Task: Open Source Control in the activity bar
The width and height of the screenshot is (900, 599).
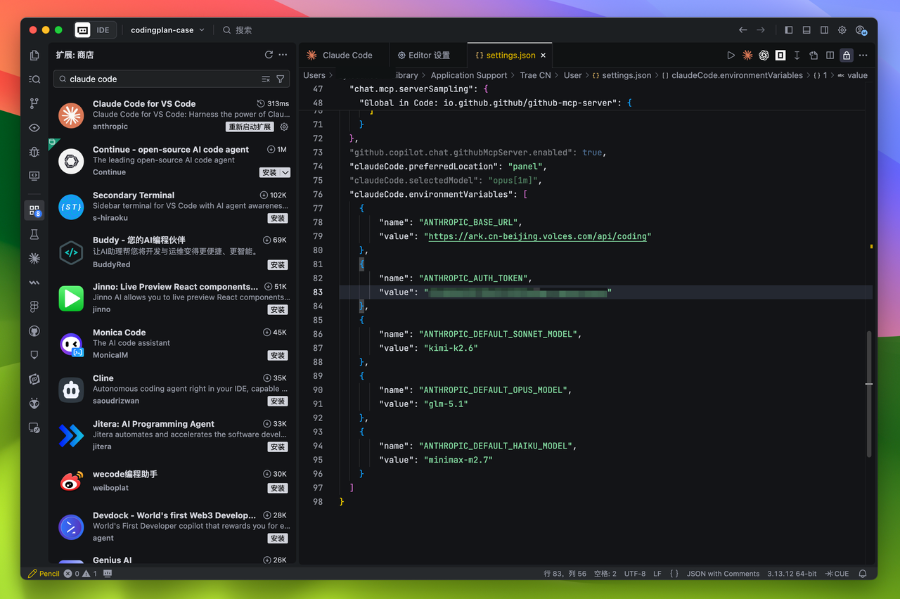Action: pos(35,103)
